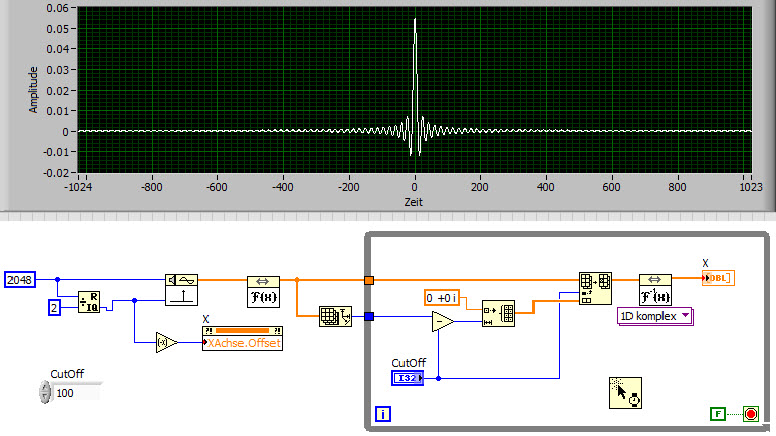Click the loop iteration i terminal
Screen dimensions: 776x436
[383, 414]
